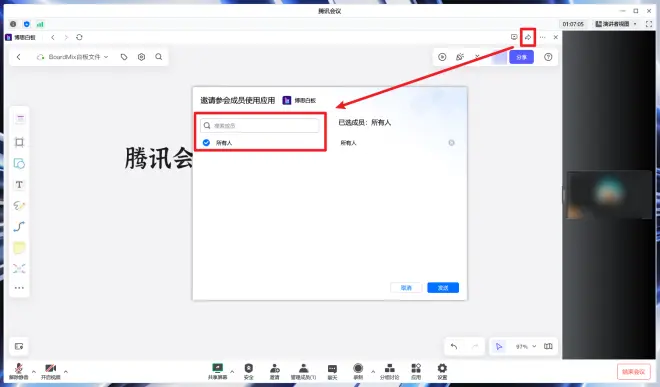Click the Cancel button in dialog

(x=406, y=288)
